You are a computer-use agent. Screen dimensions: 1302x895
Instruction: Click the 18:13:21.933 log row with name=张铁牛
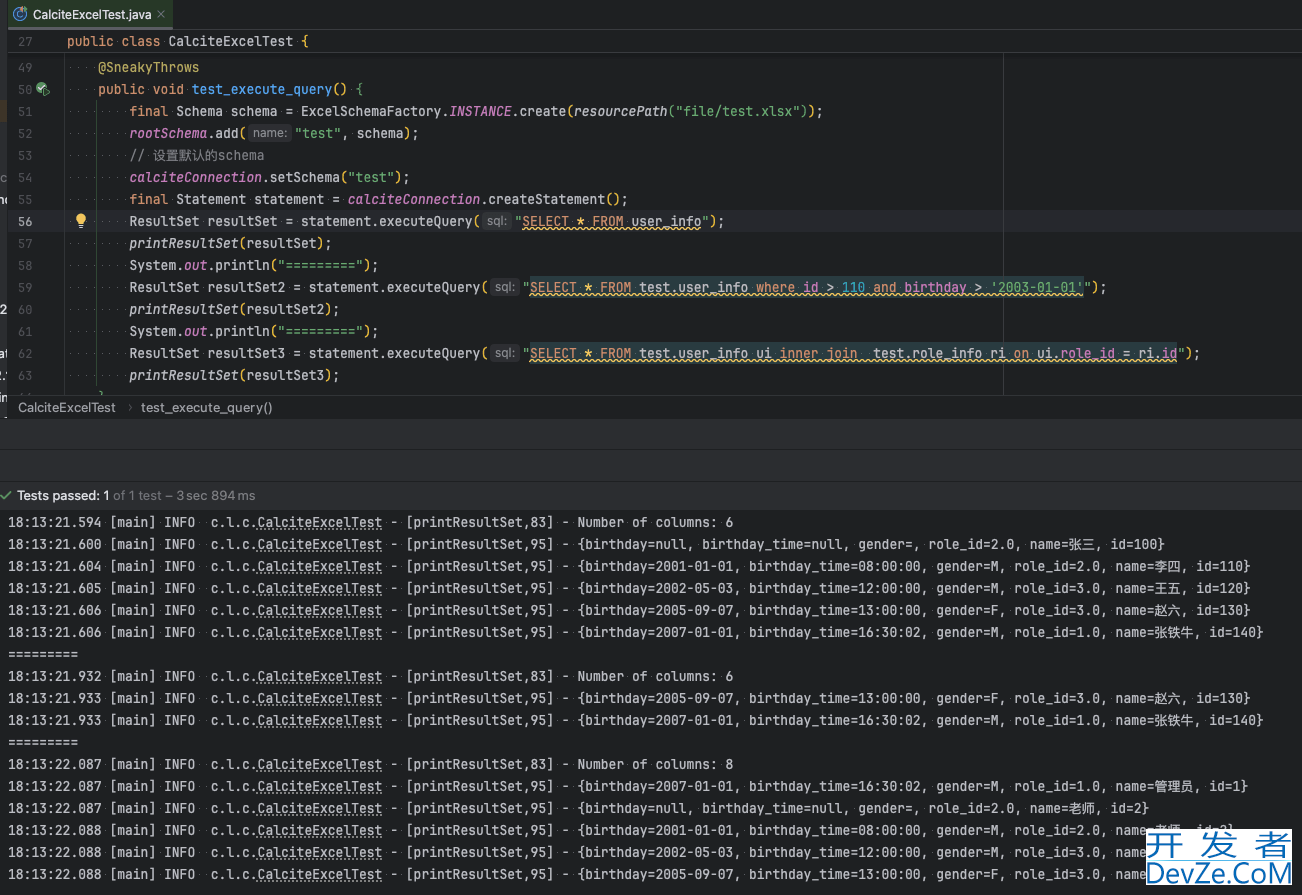(x=636, y=720)
